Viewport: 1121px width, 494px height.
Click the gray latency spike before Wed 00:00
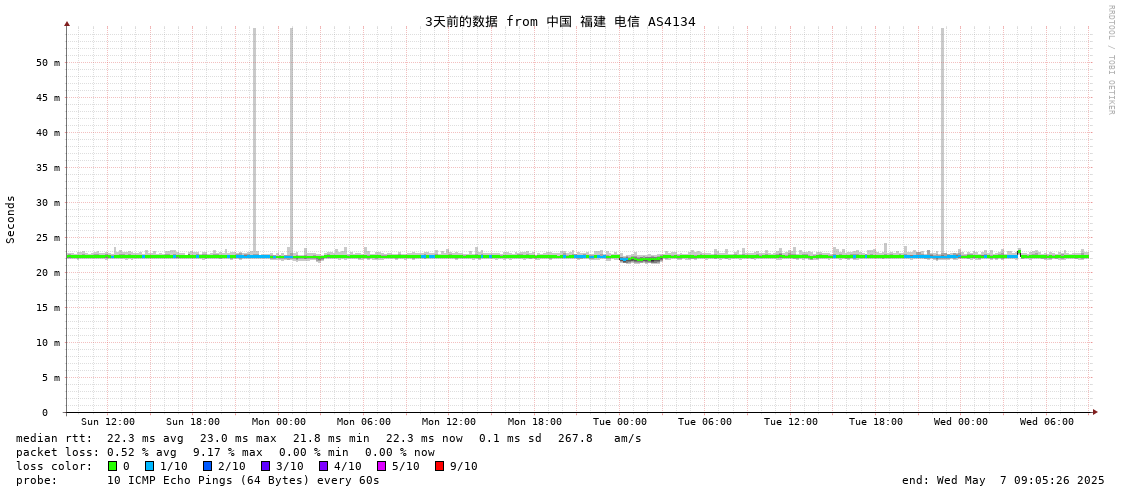pos(943,139)
